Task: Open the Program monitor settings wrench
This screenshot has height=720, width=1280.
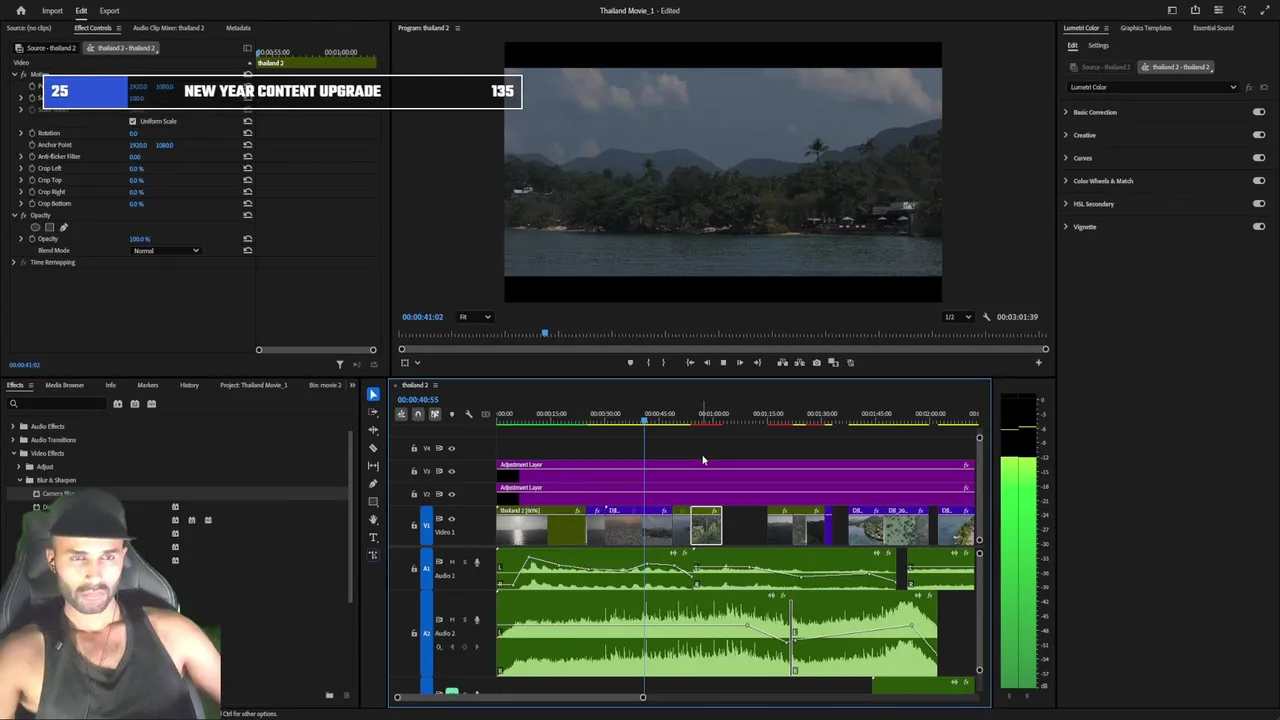Action: [x=987, y=317]
